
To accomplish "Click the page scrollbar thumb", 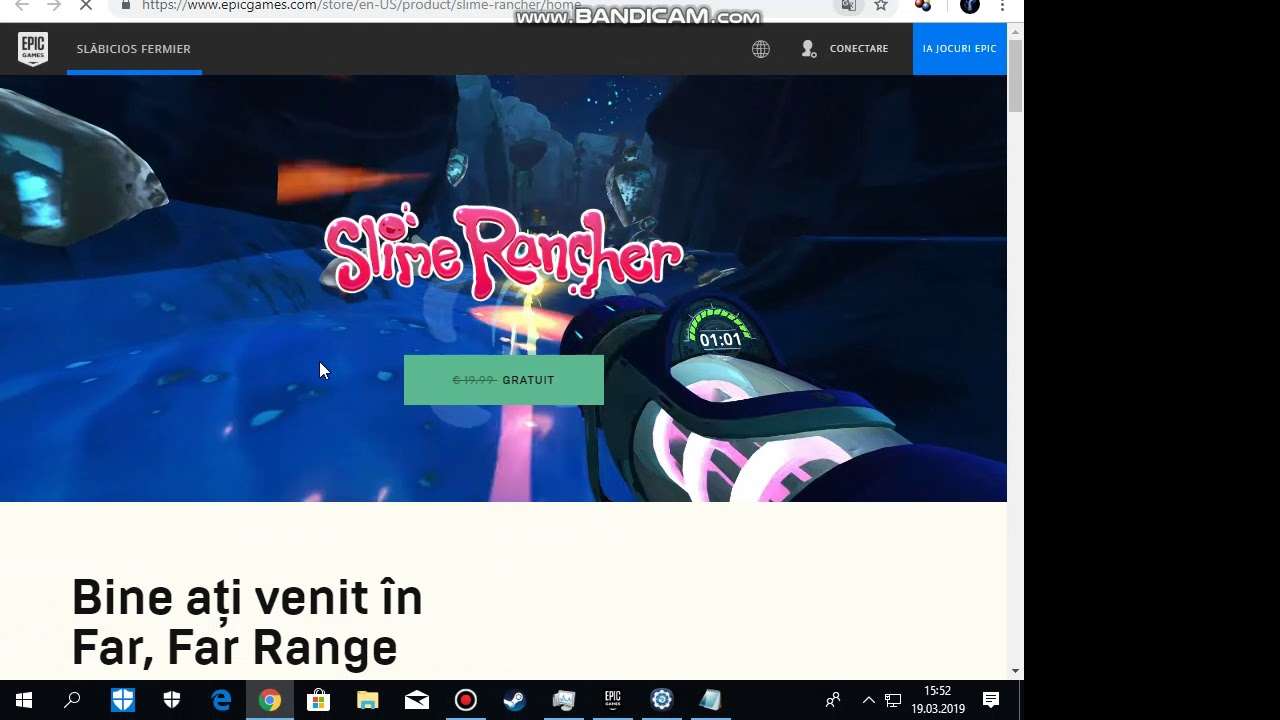I will click(x=1015, y=76).
